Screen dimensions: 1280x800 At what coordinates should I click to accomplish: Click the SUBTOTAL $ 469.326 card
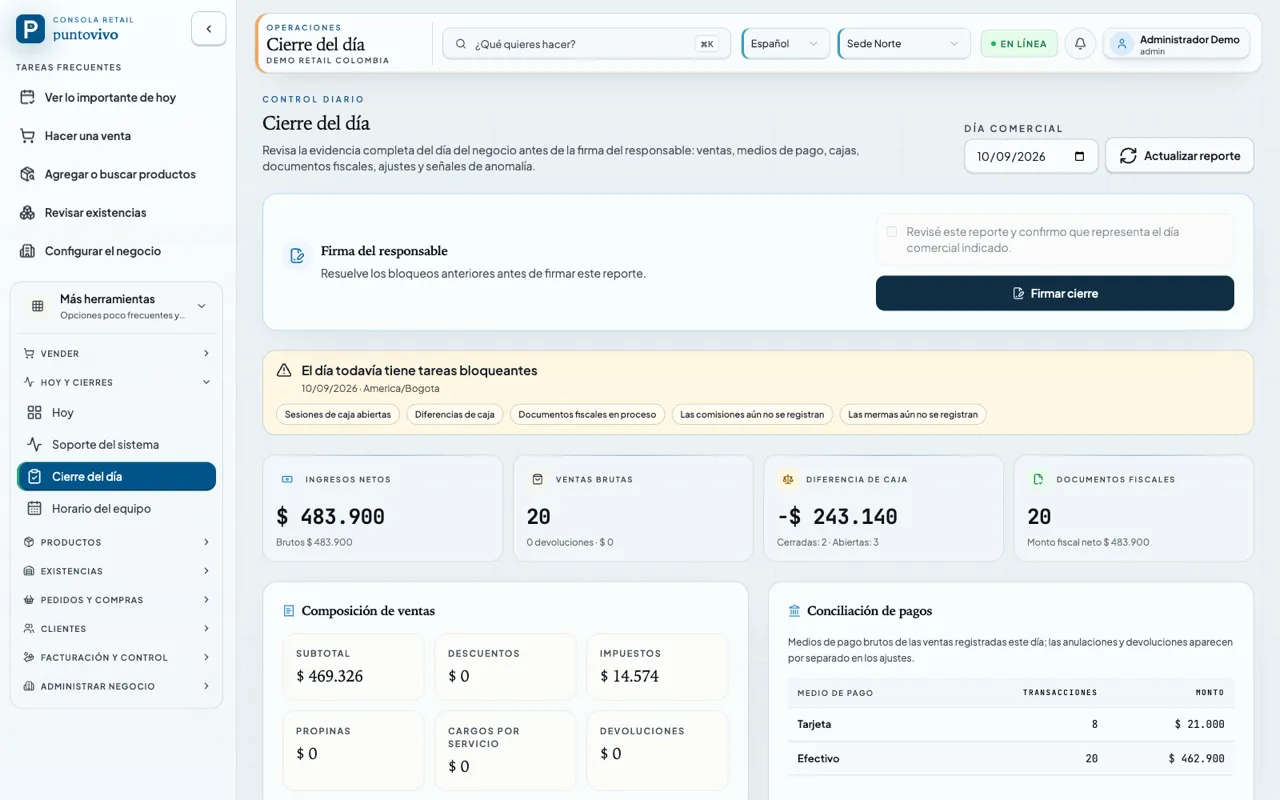coord(353,667)
